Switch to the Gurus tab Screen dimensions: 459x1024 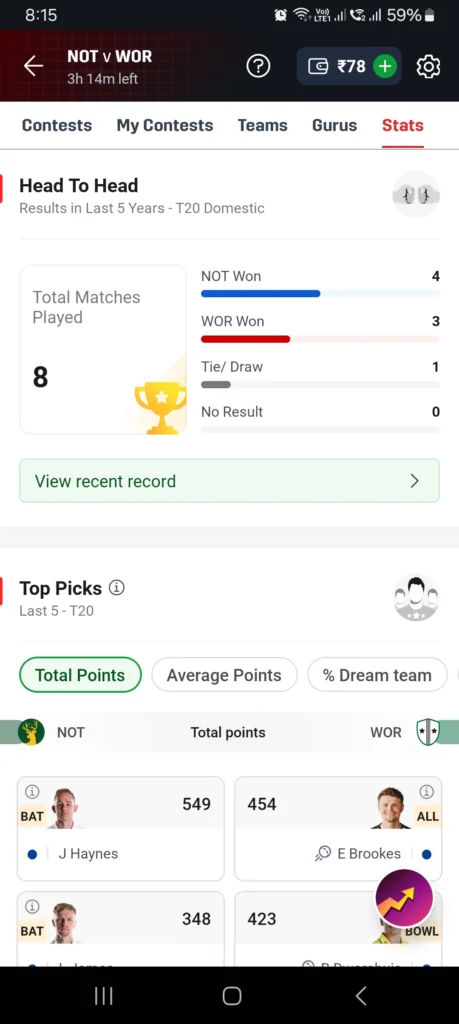(334, 125)
